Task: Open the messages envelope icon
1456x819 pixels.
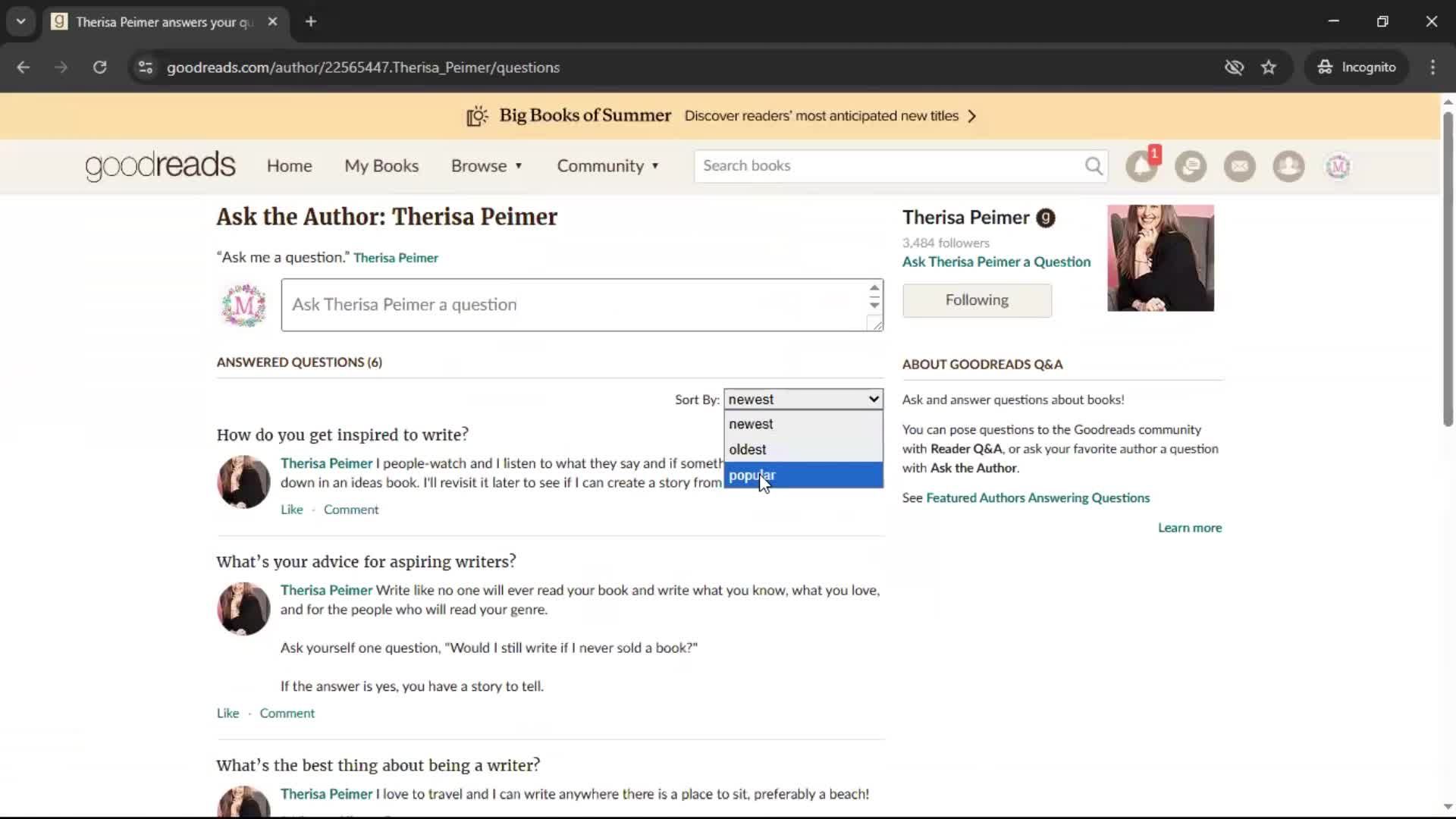Action: click(x=1240, y=166)
